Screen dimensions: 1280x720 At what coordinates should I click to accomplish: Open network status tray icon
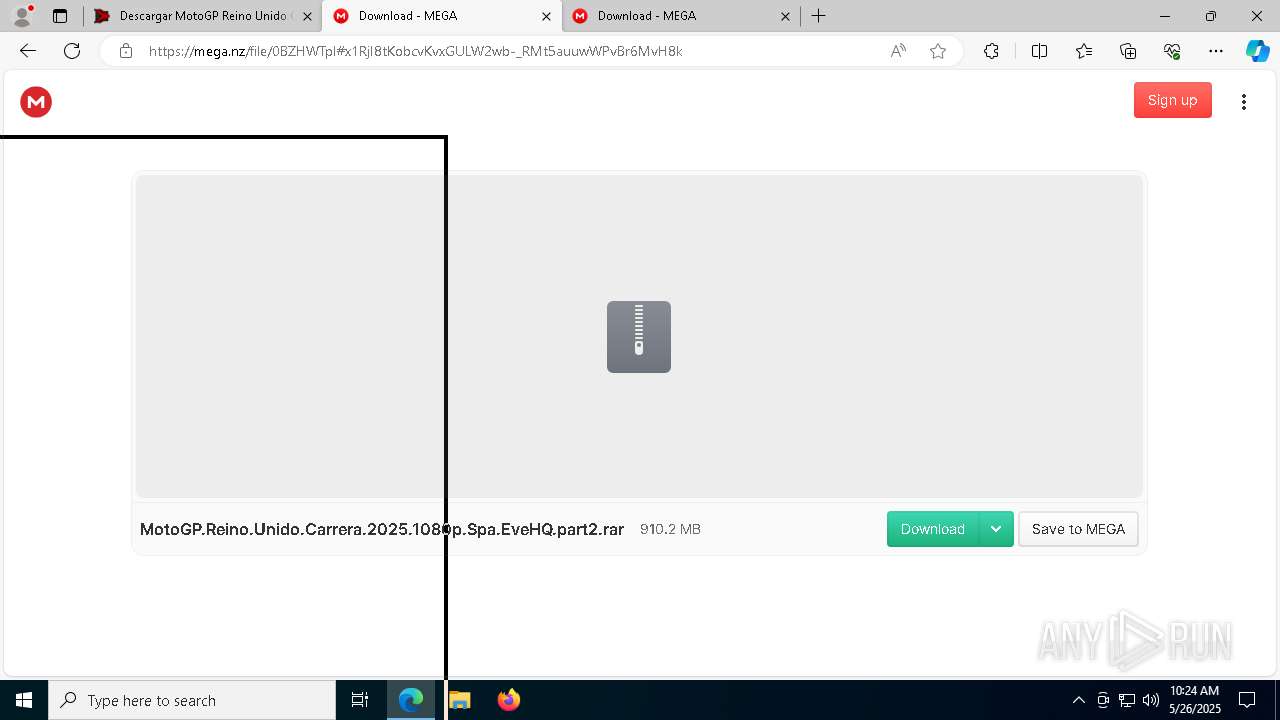pyautogui.click(x=1127, y=700)
